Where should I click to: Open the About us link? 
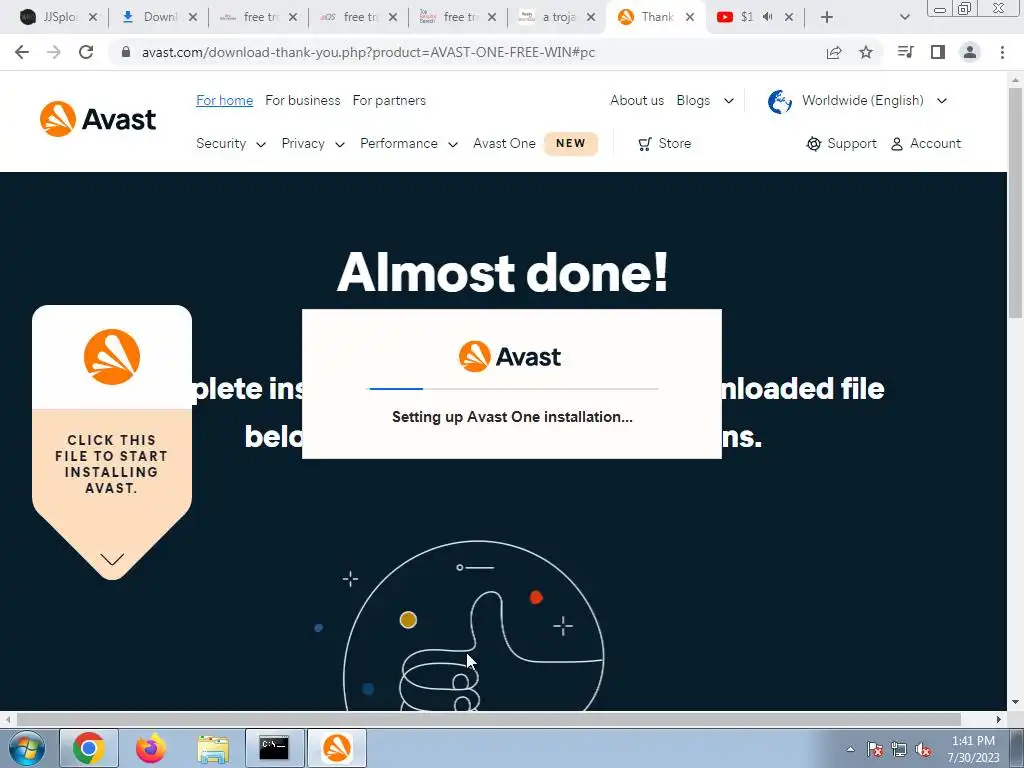click(x=637, y=101)
